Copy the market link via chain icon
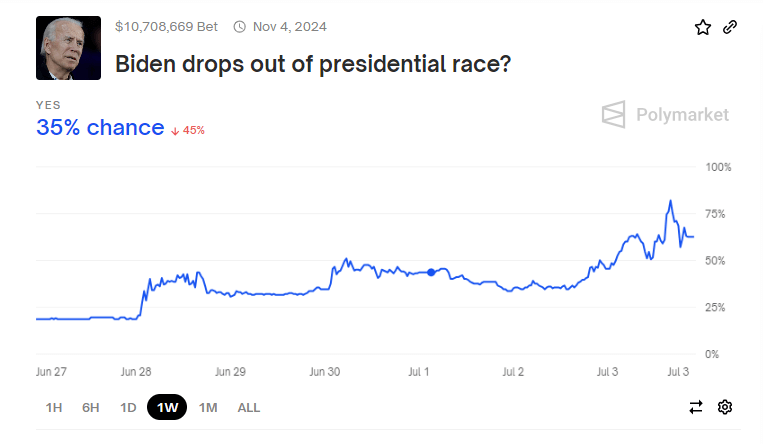This screenshot has height=444, width=763. click(x=730, y=27)
